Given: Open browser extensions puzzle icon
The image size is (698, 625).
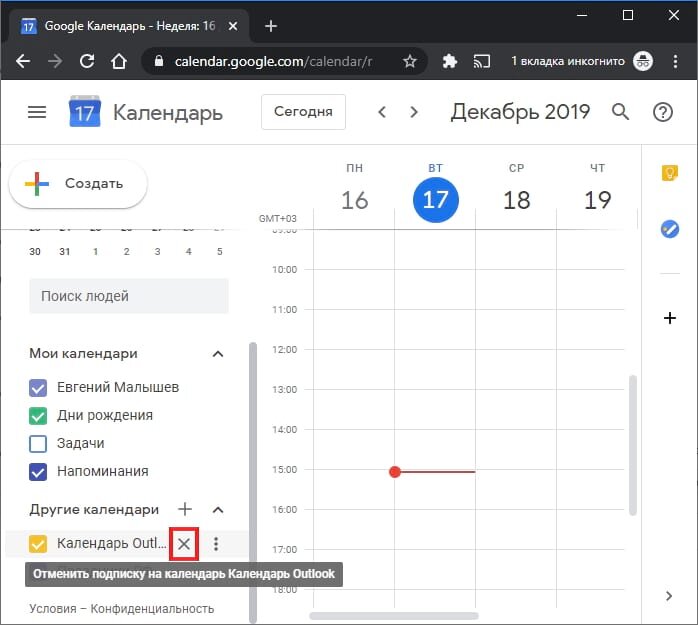Looking at the screenshot, I should [450, 61].
